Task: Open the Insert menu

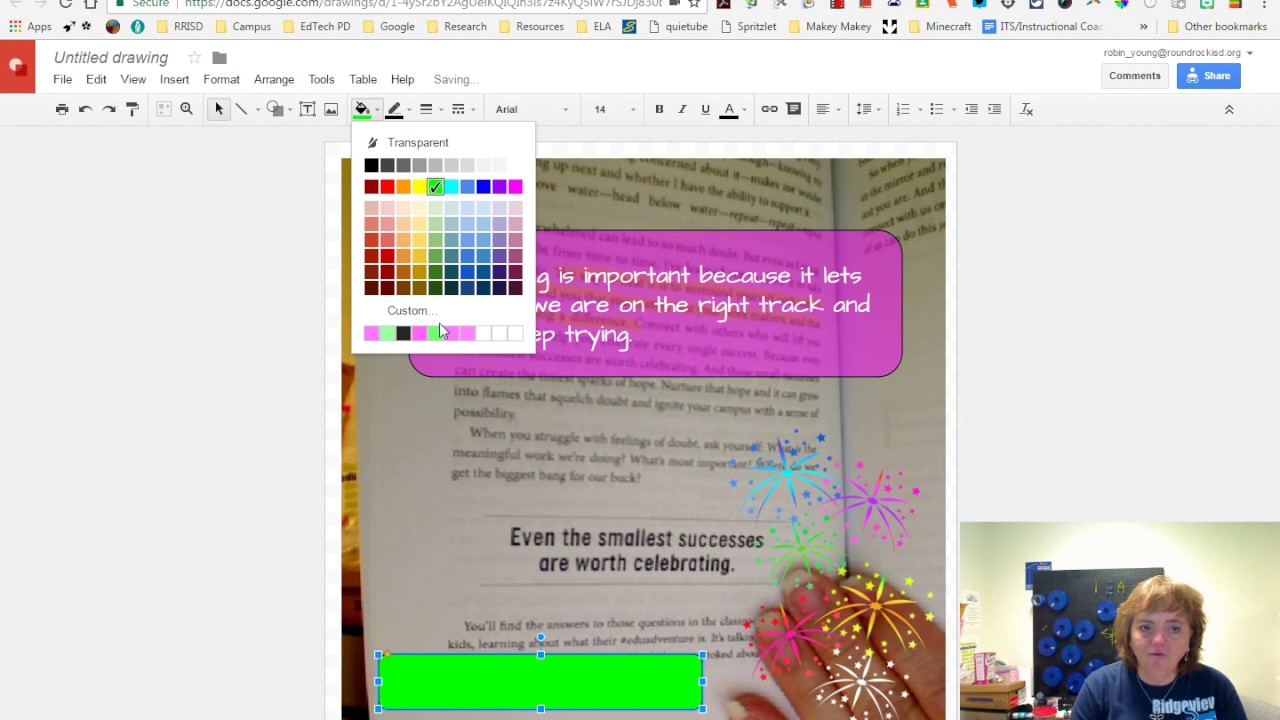Action: pos(174,79)
